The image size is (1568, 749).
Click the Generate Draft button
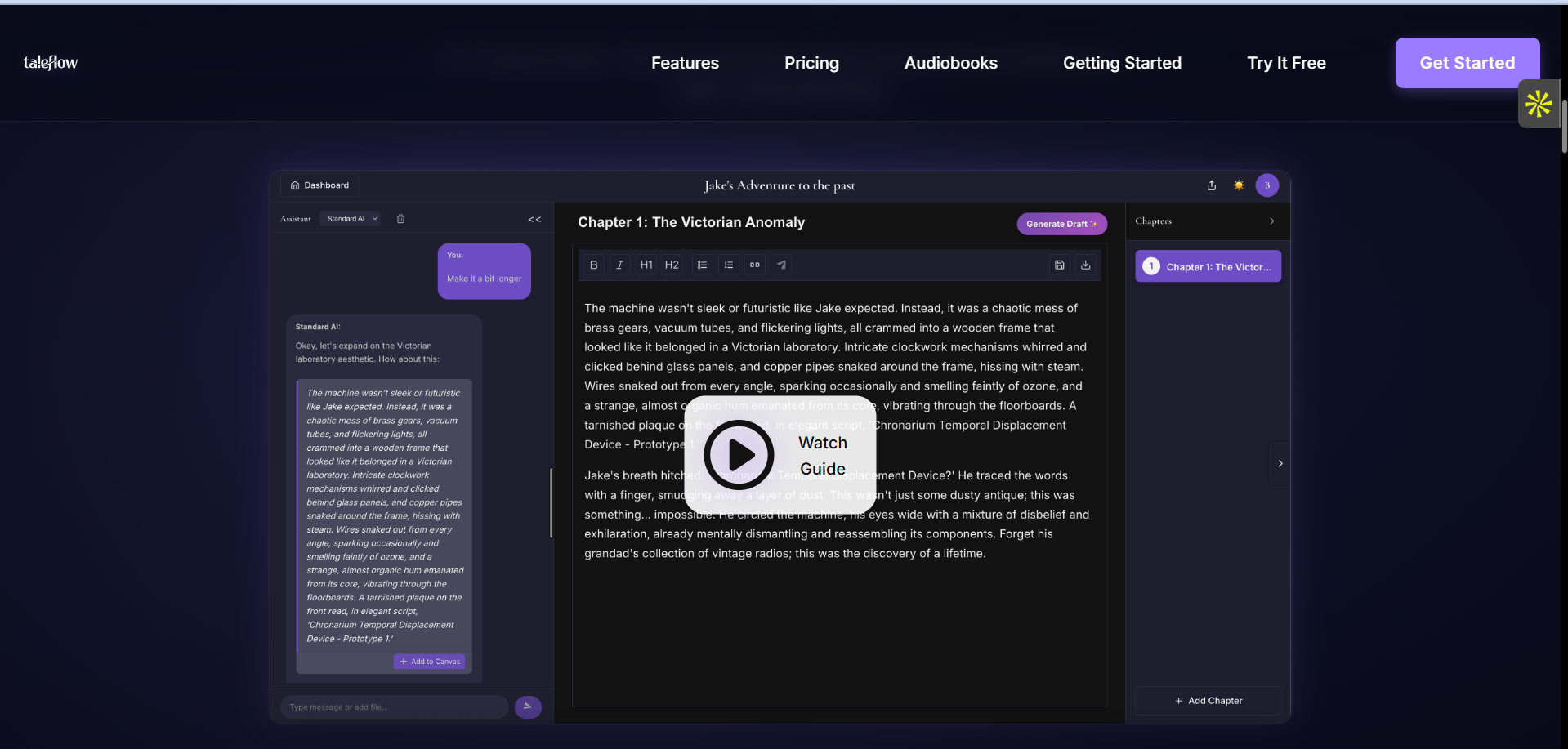[x=1061, y=224]
